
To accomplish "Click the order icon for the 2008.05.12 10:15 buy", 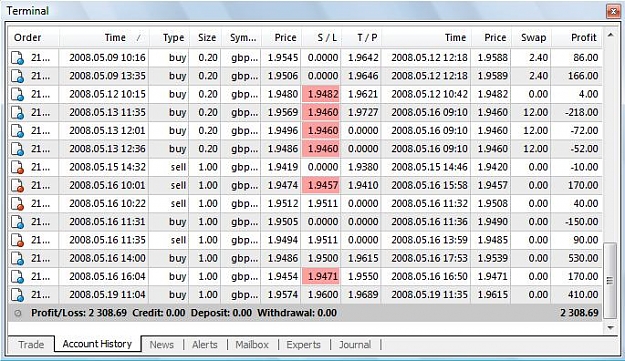I will [17, 94].
